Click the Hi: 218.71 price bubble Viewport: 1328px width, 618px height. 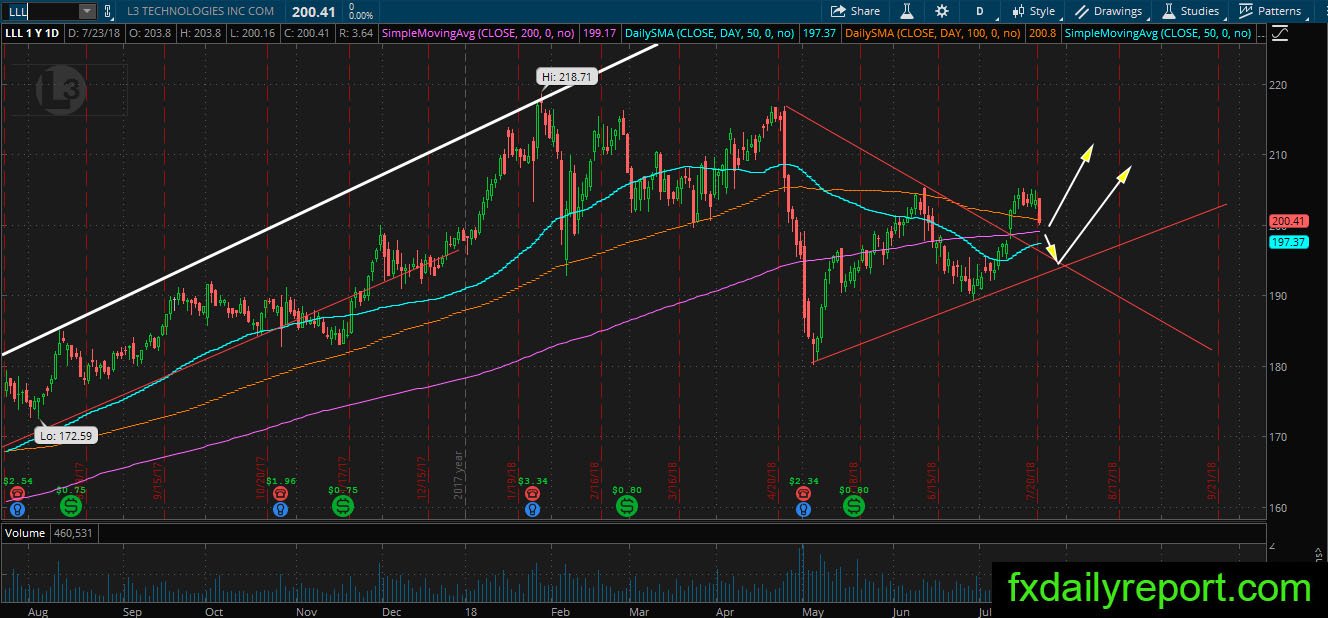[x=568, y=76]
